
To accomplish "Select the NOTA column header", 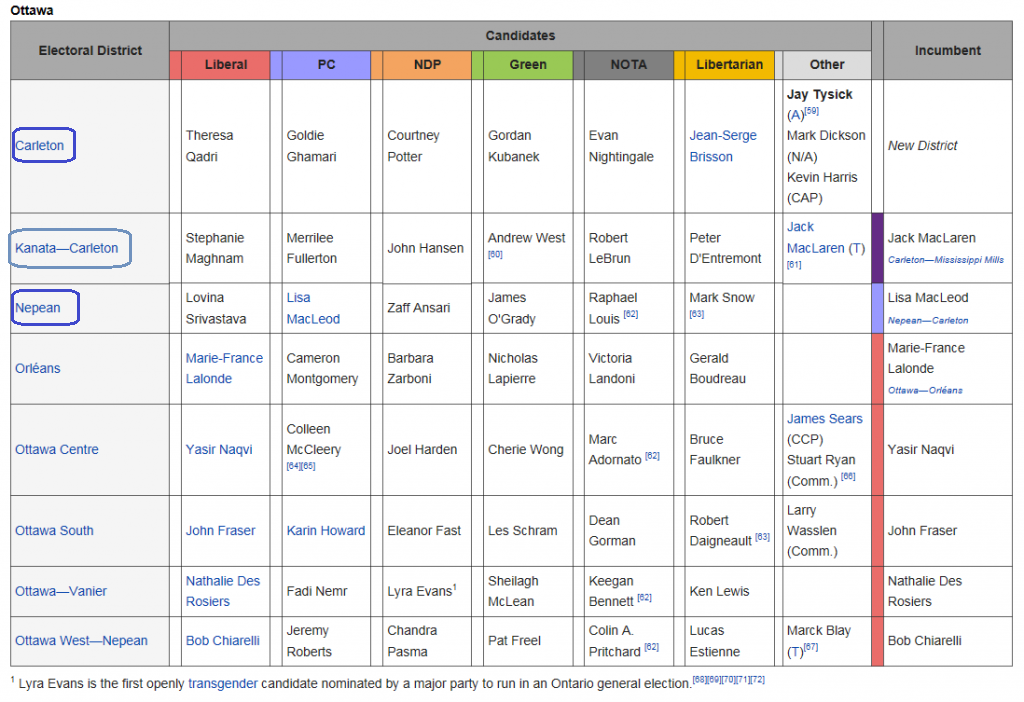I will (629, 65).
